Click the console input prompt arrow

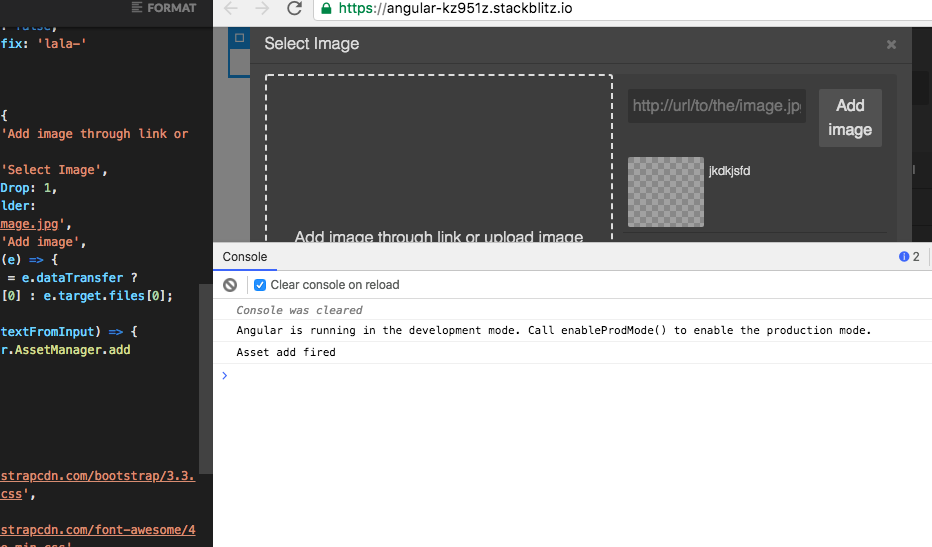pyautogui.click(x=225, y=375)
